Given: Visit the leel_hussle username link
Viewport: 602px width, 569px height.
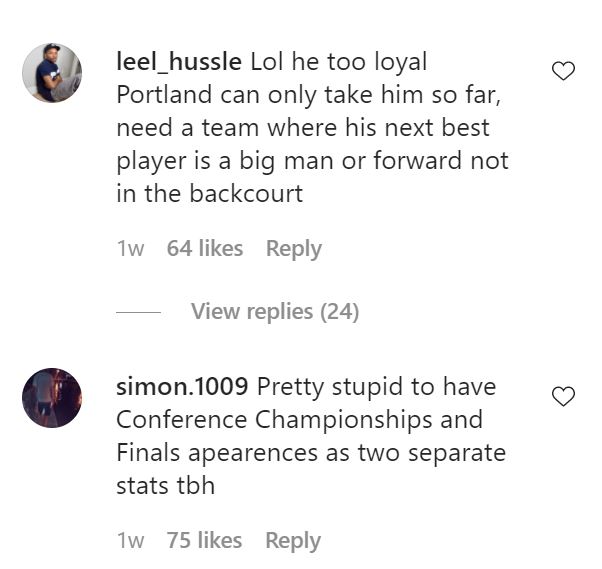Looking at the screenshot, I should point(179,62).
